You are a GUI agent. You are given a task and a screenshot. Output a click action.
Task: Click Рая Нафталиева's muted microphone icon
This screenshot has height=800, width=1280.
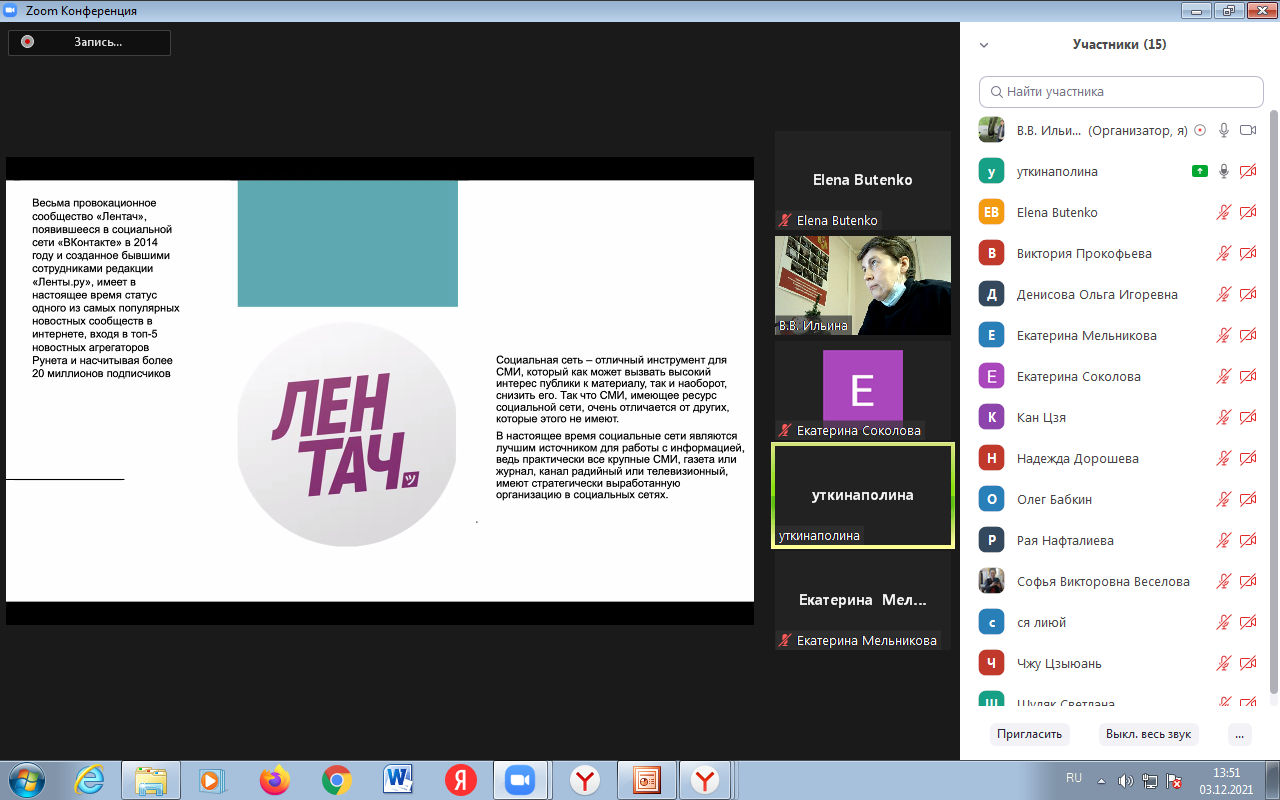click(1223, 540)
